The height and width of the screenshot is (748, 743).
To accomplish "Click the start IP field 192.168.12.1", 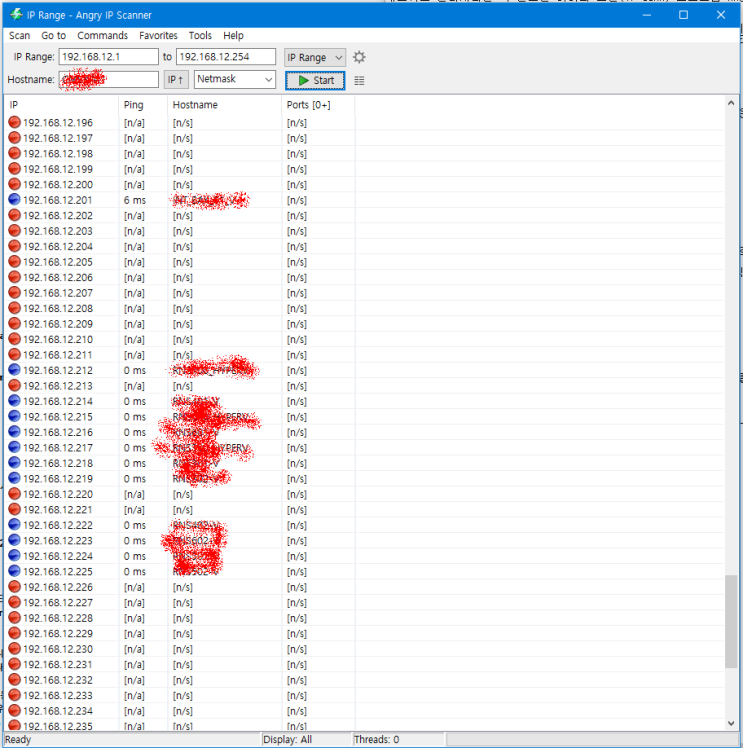I will (x=109, y=56).
